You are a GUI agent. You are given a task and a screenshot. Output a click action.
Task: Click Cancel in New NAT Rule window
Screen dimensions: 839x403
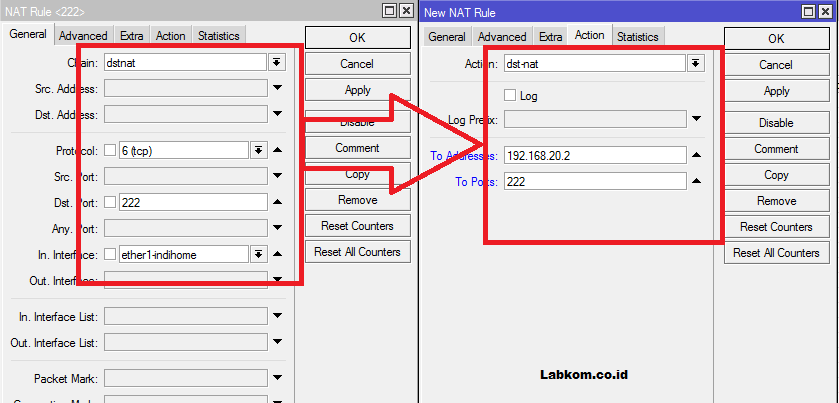[776, 65]
